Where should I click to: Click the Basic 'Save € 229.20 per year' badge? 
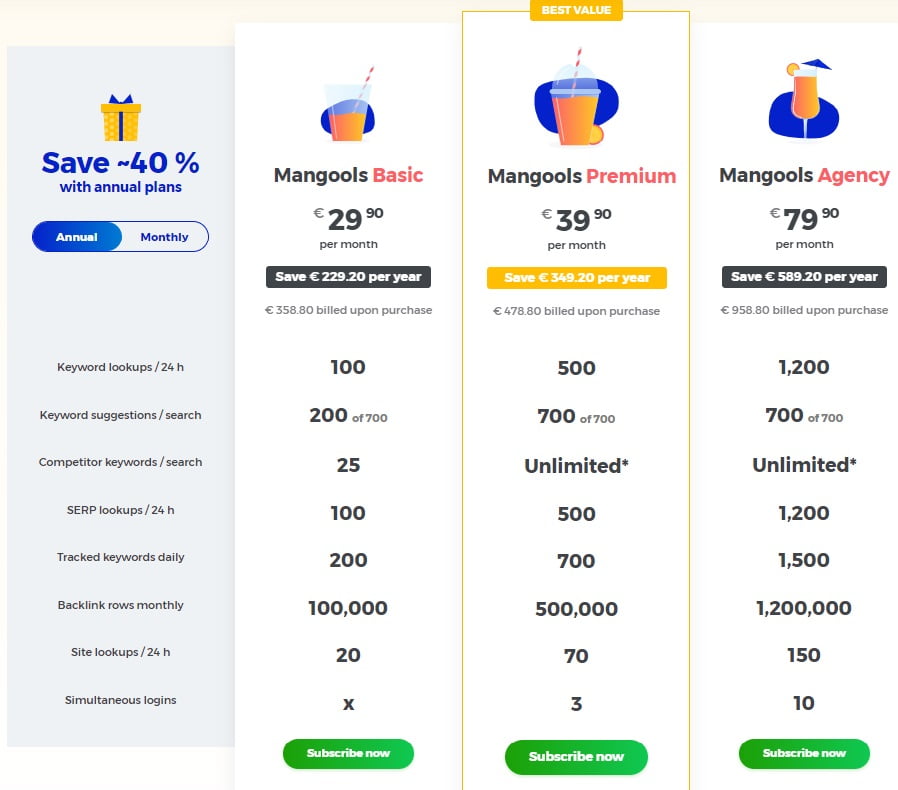point(348,277)
